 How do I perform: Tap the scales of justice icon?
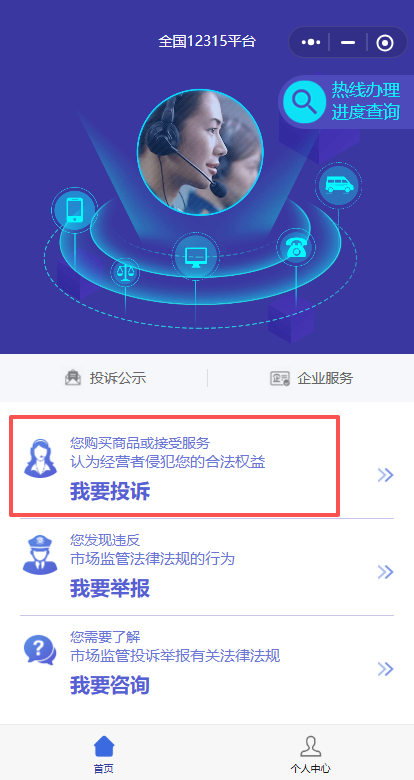[125, 273]
